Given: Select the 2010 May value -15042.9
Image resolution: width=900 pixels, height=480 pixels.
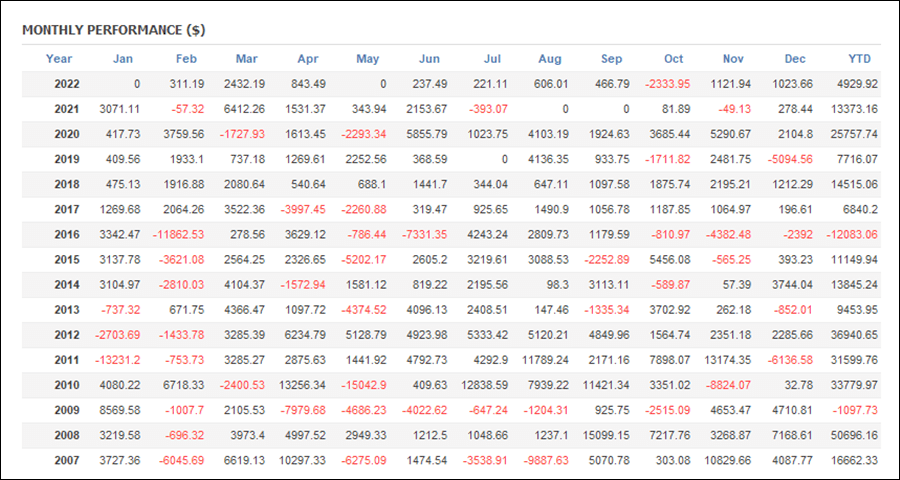Looking at the screenshot, I should tap(362, 385).
